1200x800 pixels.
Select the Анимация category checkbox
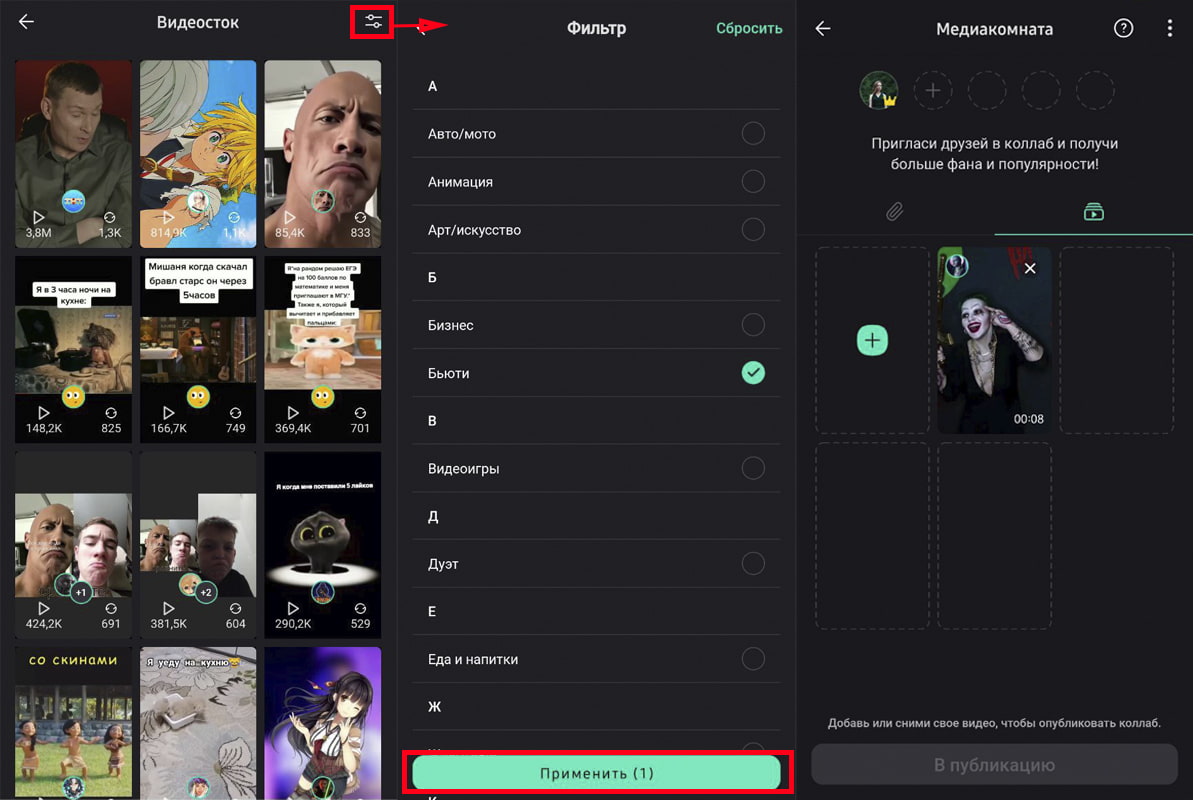click(x=753, y=182)
